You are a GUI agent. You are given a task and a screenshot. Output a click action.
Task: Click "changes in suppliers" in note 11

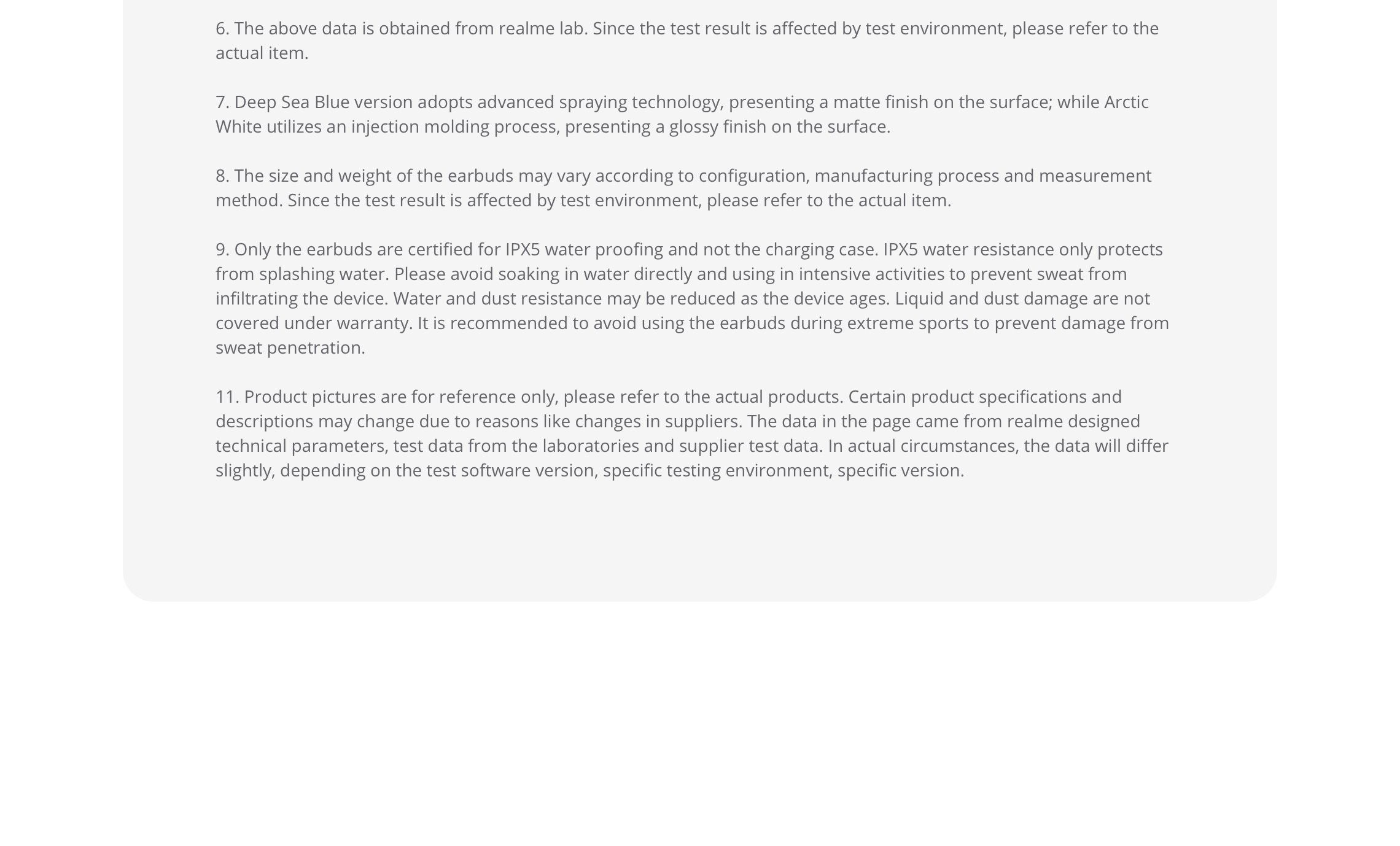pyautogui.click(x=658, y=422)
